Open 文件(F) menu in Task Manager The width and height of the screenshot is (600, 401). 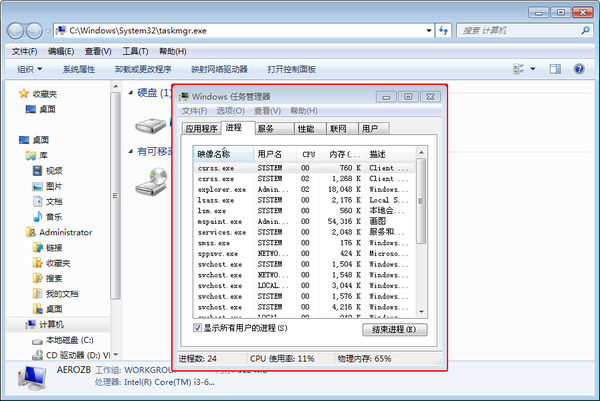194,111
